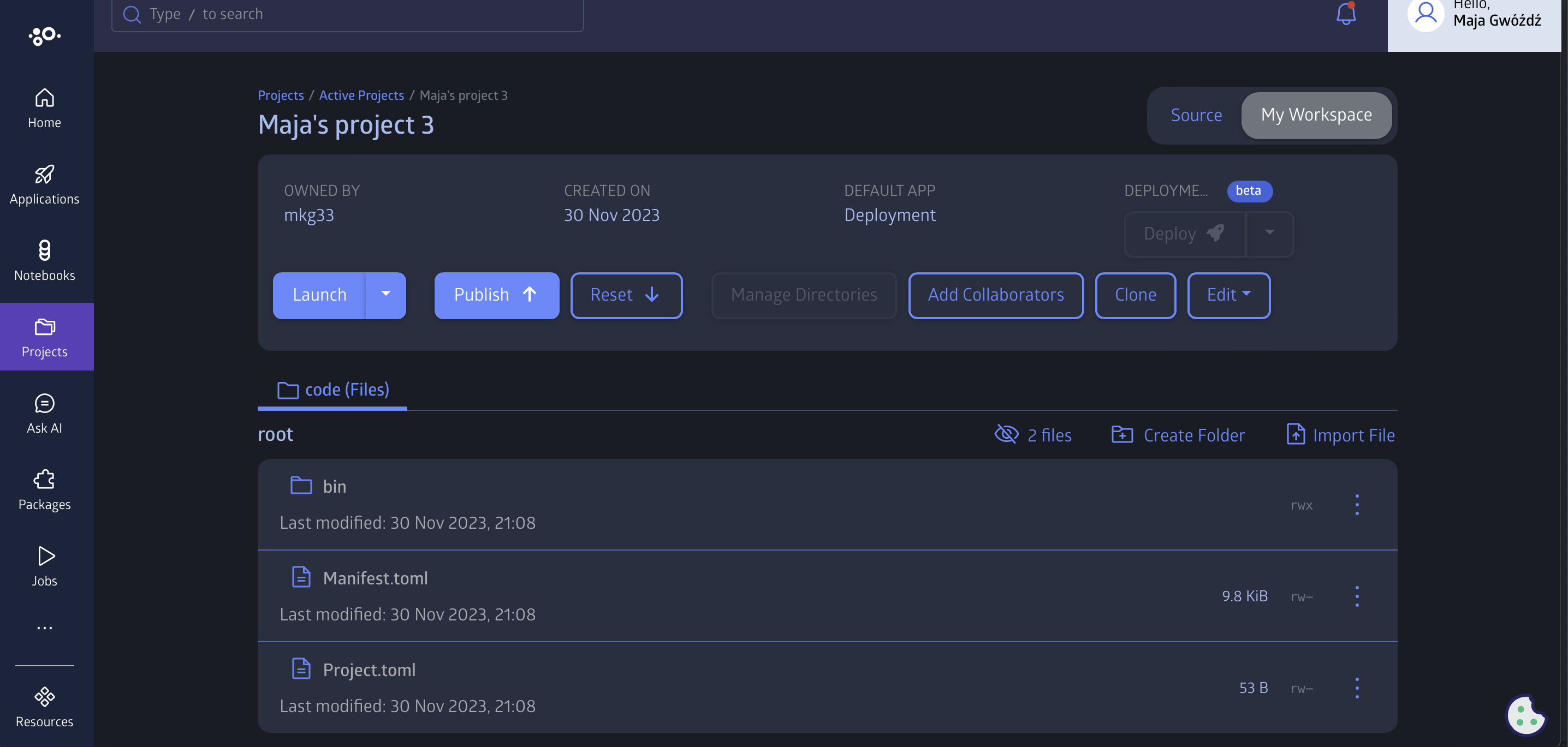Image resolution: width=1568 pixels, height=747 pixels.
Task: Clone this project
Action: [1135, 295]
